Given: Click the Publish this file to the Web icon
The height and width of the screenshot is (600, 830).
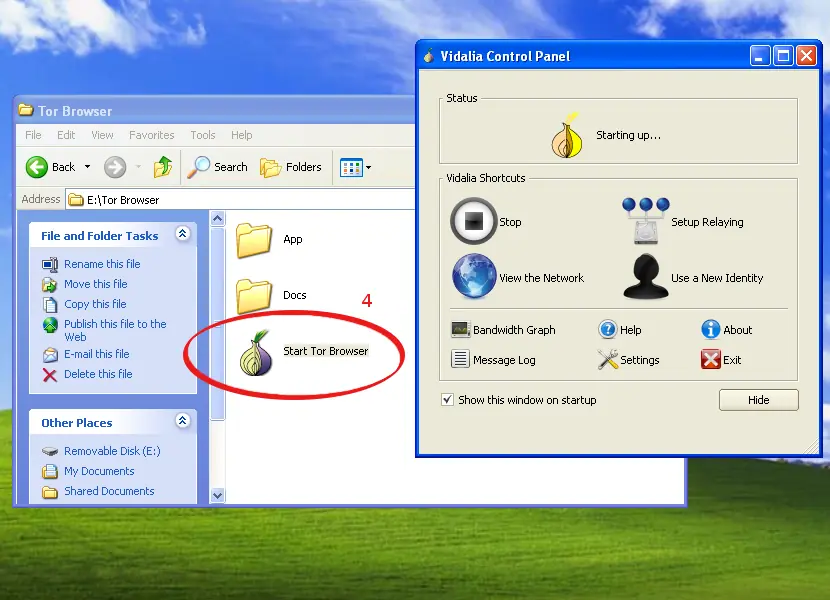Looking at the screenshot, I should click(x=50, y=325).
